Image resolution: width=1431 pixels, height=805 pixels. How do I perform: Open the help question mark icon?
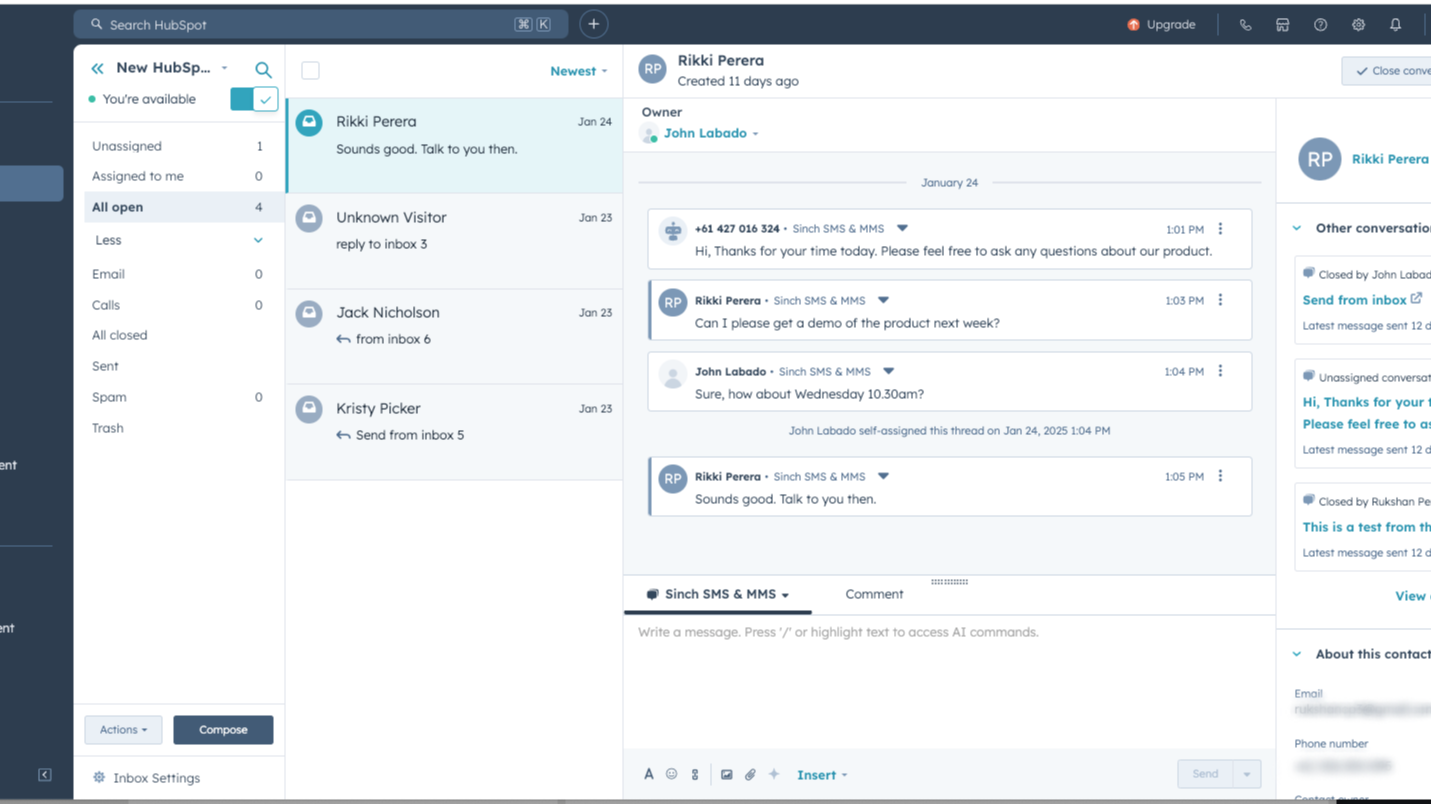pos(1320,25)
